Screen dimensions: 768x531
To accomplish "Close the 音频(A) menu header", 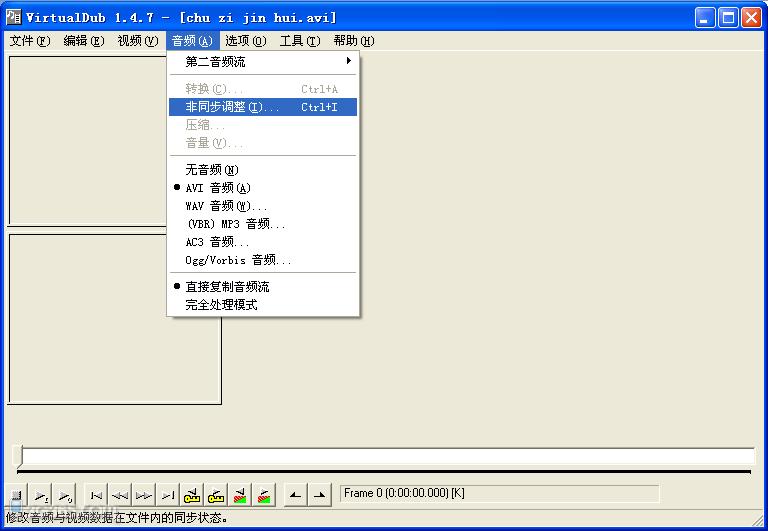I will point(192,41).
